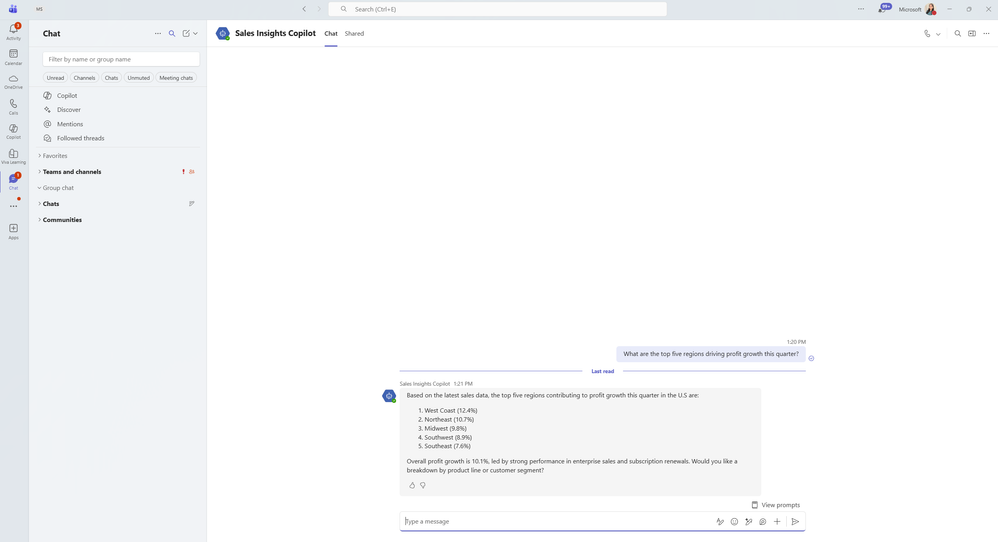The height and width of the screenshot is (542, 998).
Task: Open actions and apps plus icon
Action: (777, 522)
